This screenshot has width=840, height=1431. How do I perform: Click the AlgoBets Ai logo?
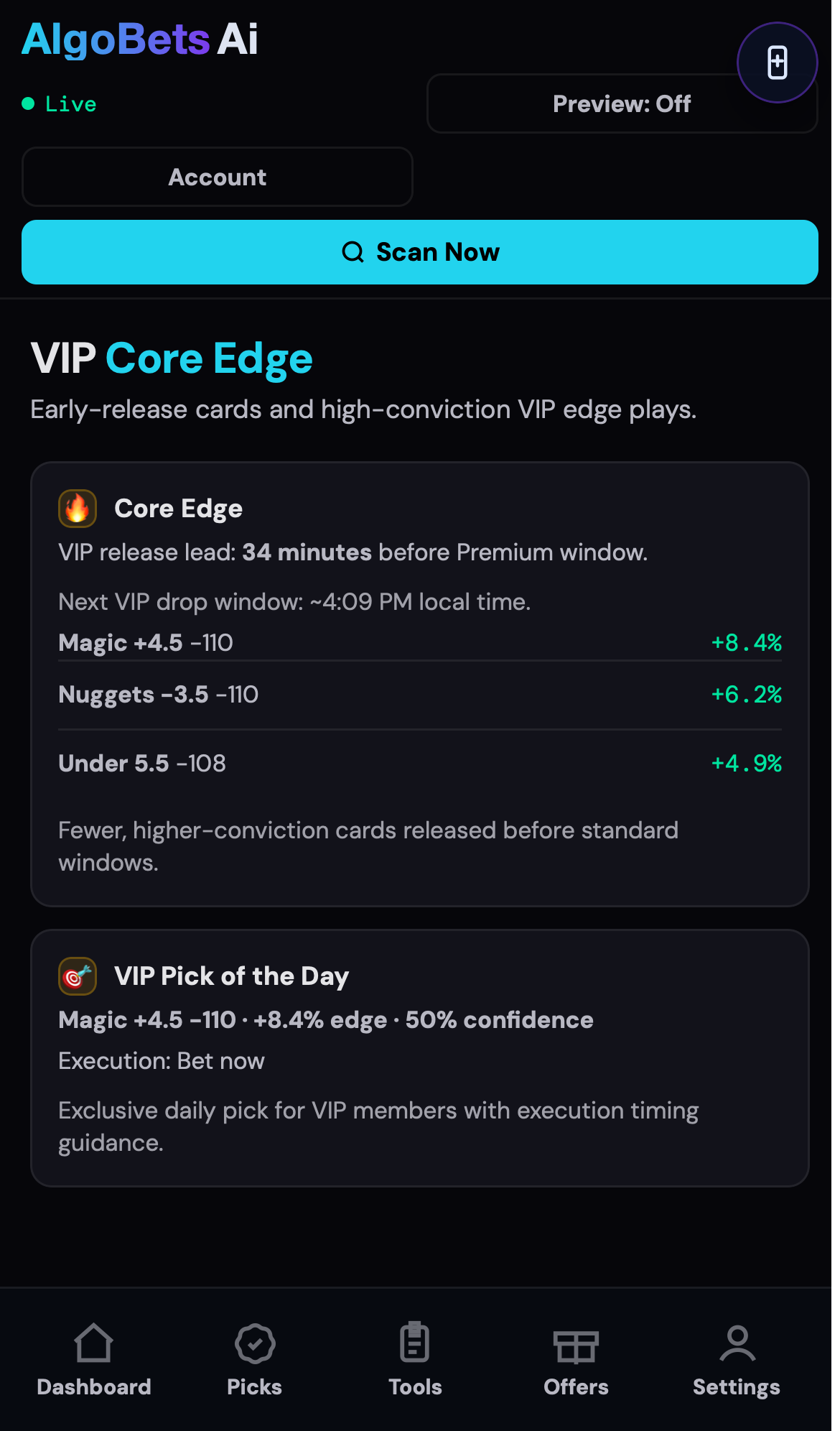pyautogui.click(x=139, y=40)
